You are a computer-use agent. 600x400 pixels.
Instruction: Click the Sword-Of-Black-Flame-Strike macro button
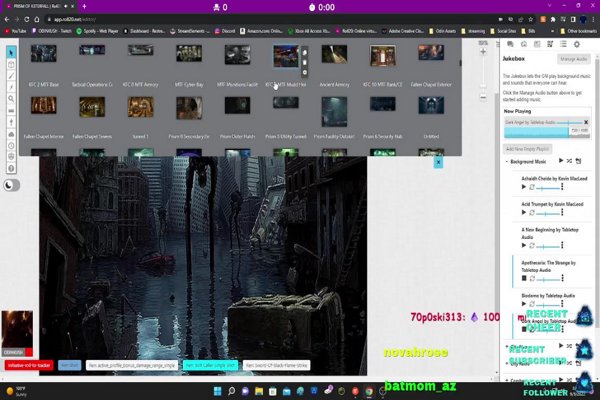tap(276, 366)
